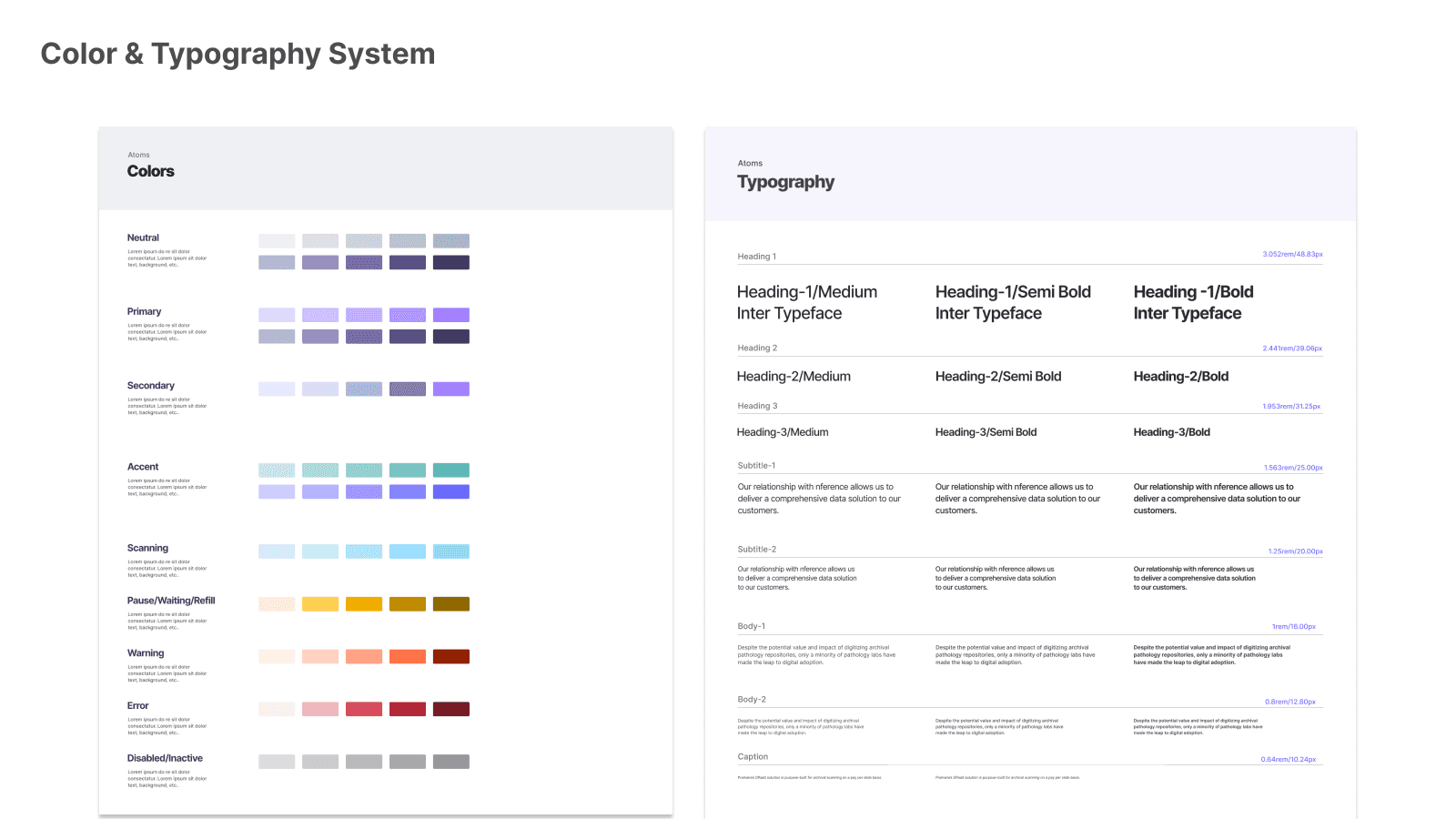Pick the lightest Neutral color swatch
This screenshot has width=1456, height=819.
pos(277,241)
